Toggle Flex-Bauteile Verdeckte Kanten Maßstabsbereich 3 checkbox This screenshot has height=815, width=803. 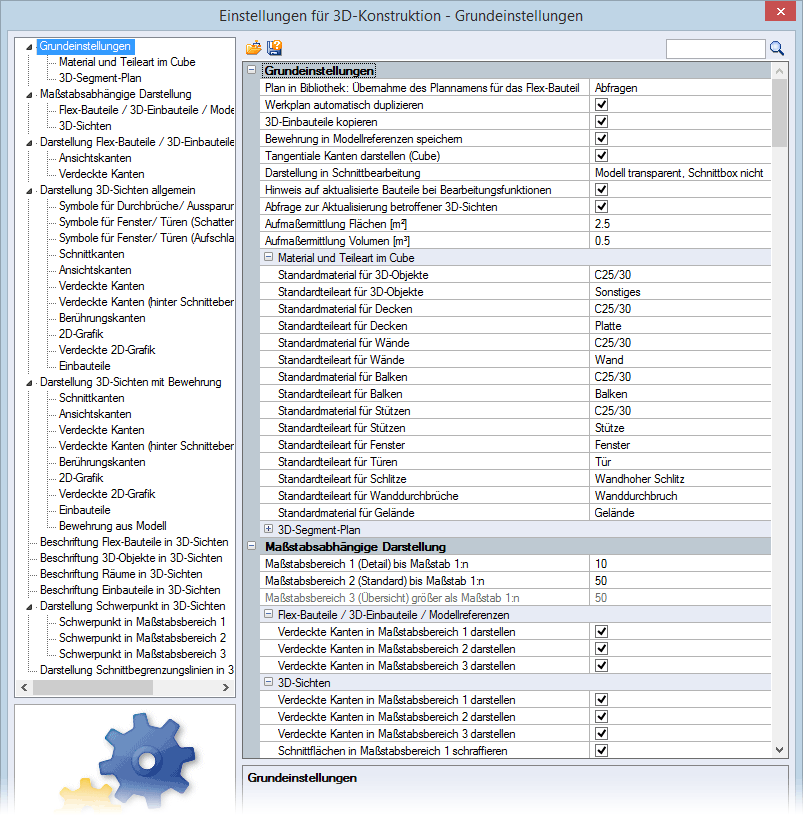(x=601, y=666)
